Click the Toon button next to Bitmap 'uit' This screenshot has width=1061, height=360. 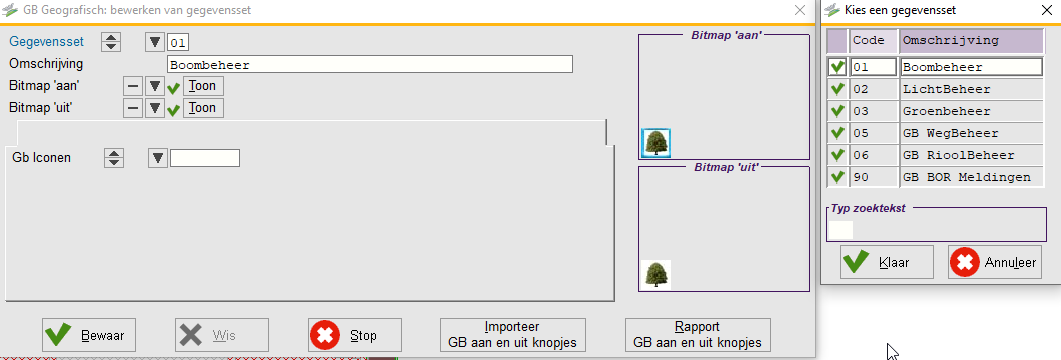203,108
